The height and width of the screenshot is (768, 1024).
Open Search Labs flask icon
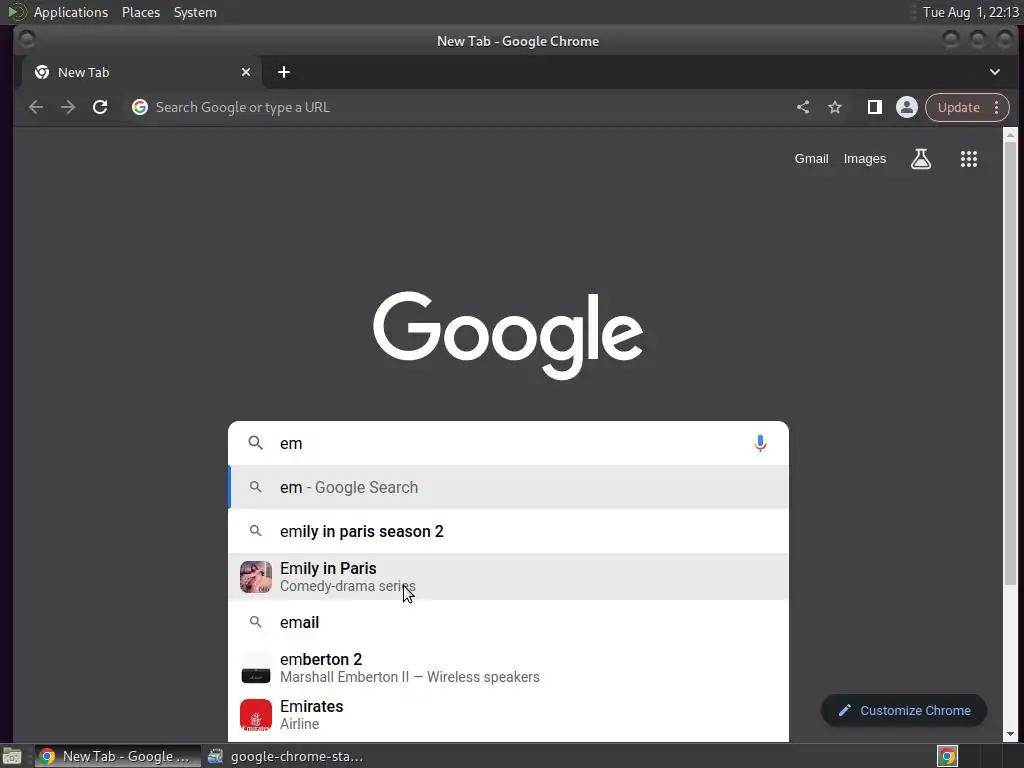(x=921, y=159)
